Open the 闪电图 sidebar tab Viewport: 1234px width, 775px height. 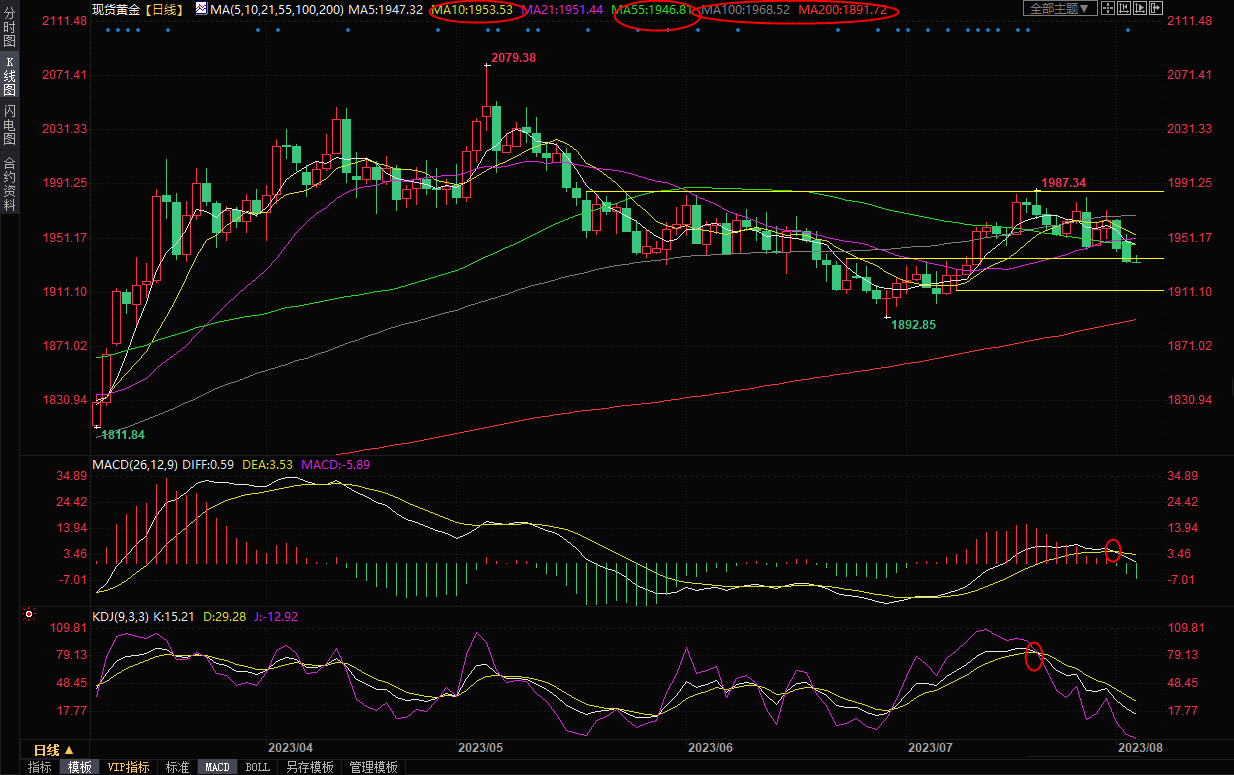click(9, 125)
